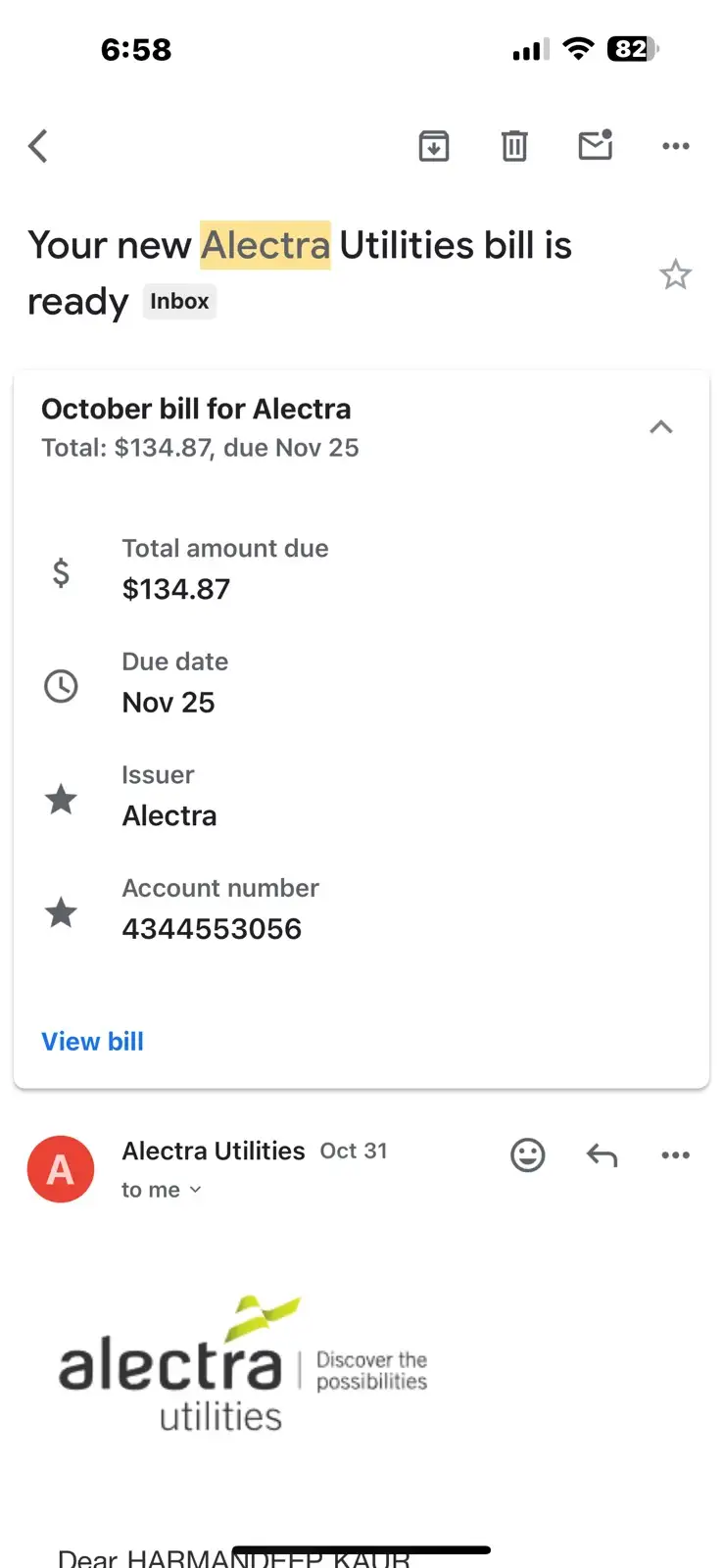Expand the 'to me' recipient details
The width and height of the screenshot is (723, 1568).
tap(162, 1190)
